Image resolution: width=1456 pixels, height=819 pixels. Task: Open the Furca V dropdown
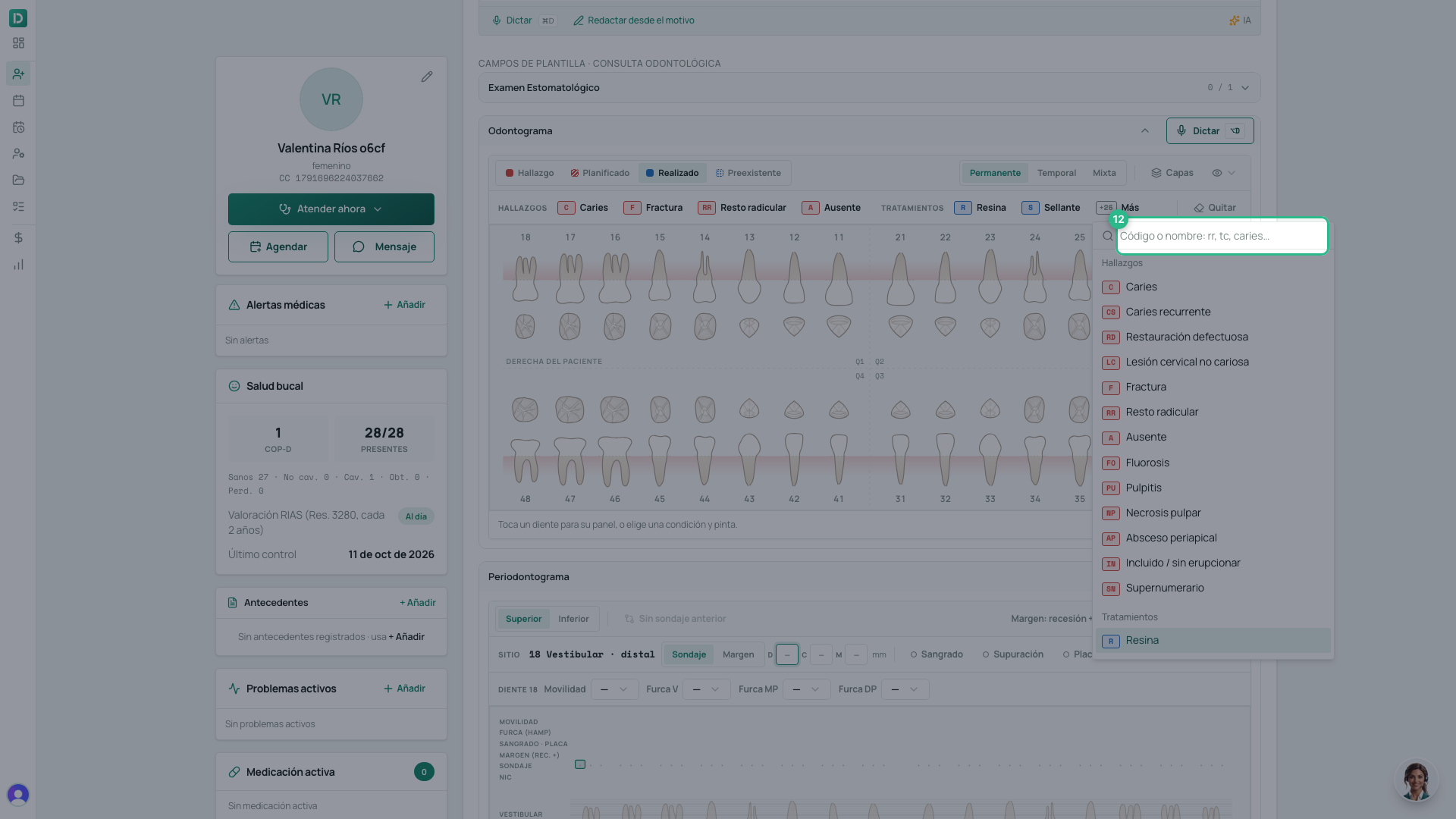[x=706, y=689]
